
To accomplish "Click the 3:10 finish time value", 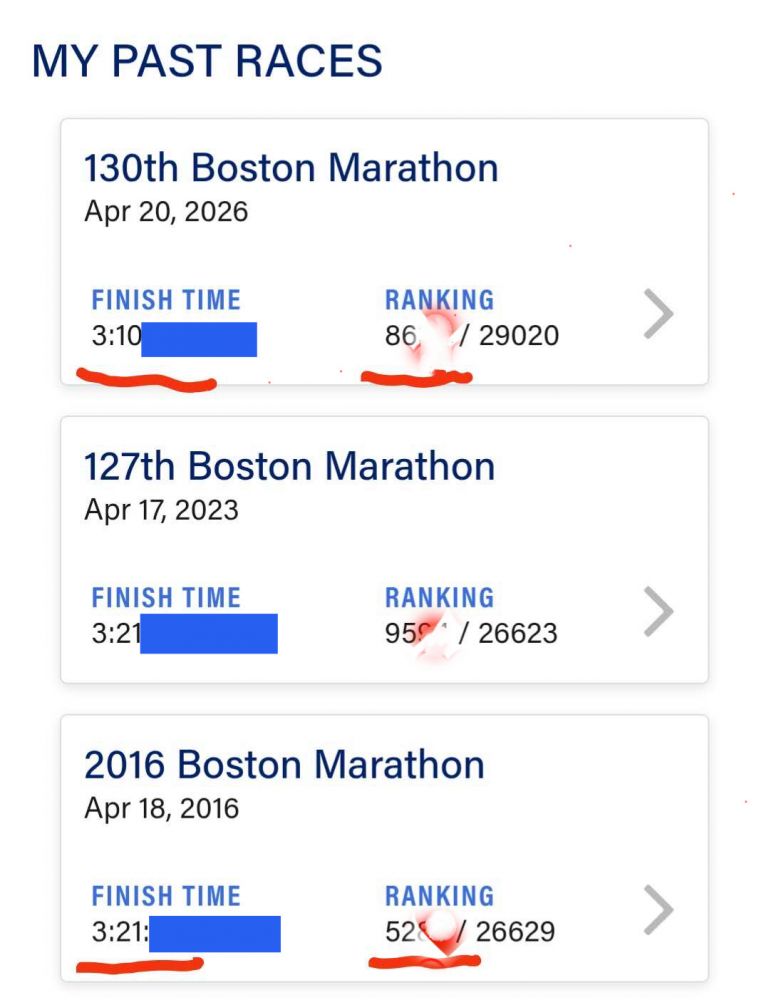I will 116,337.
